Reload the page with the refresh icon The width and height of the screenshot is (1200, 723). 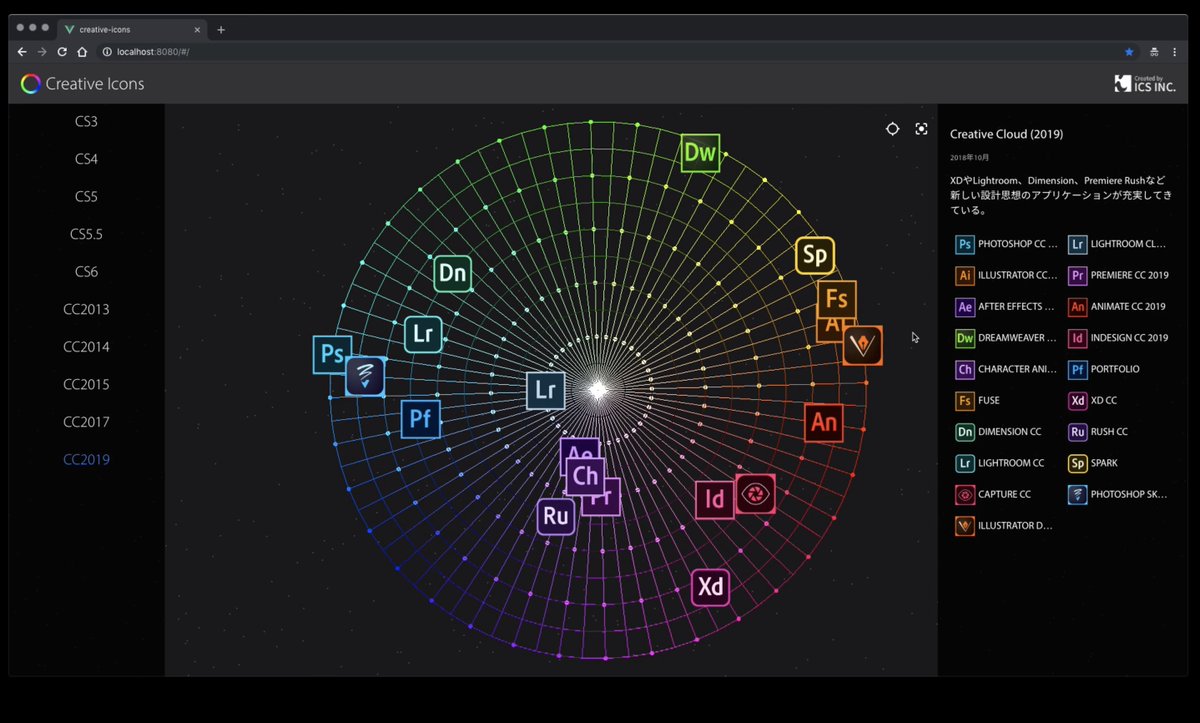[62, 52]
